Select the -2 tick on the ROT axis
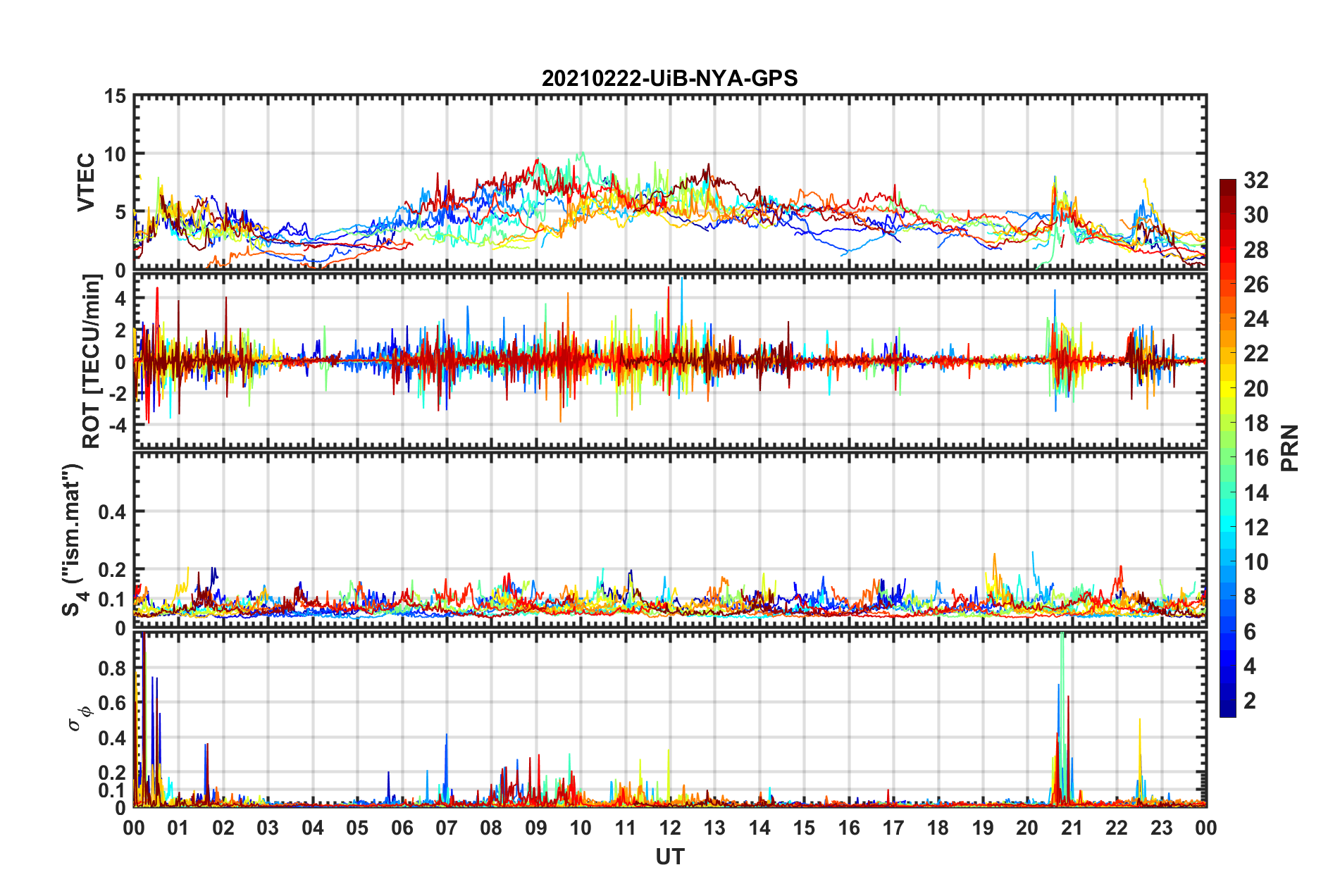The image size is (1340, 896). (118, 394)
